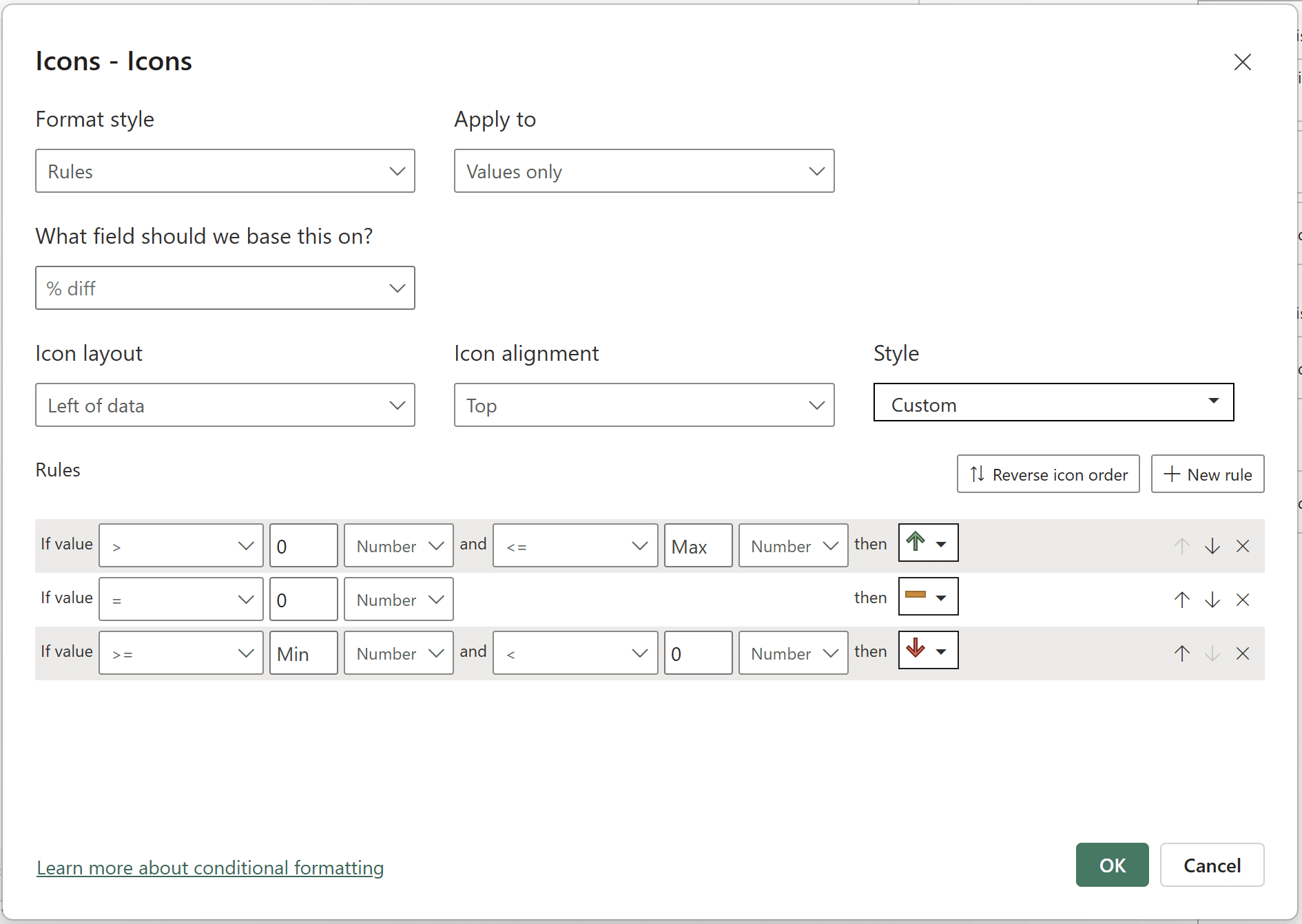Viewport: 1302px width, 924px height.
Task: Open the green up-arrow icon picker
Action: [x=928, y=543]
